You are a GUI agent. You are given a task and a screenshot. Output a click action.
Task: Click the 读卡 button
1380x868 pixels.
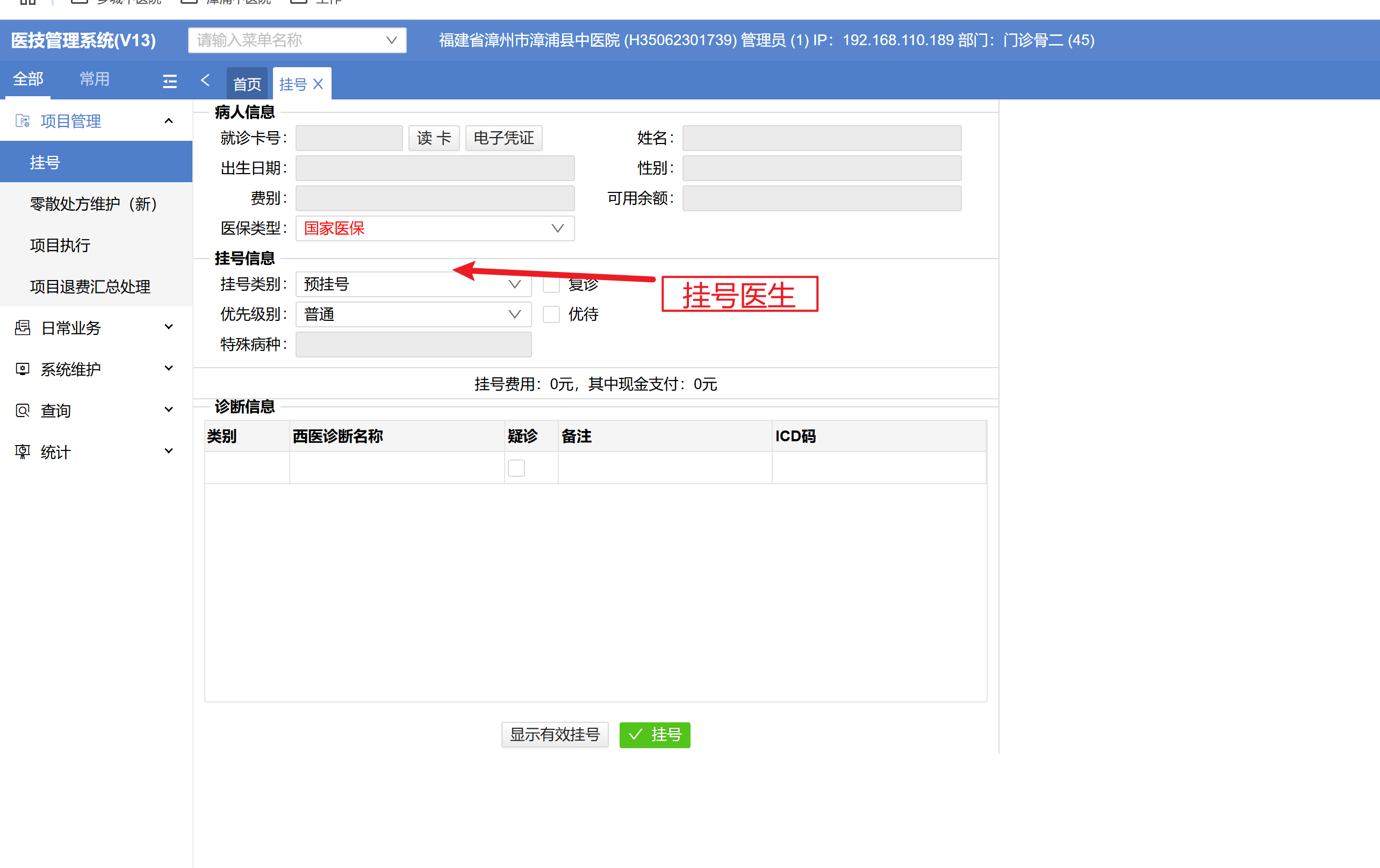tap(433, 138)
